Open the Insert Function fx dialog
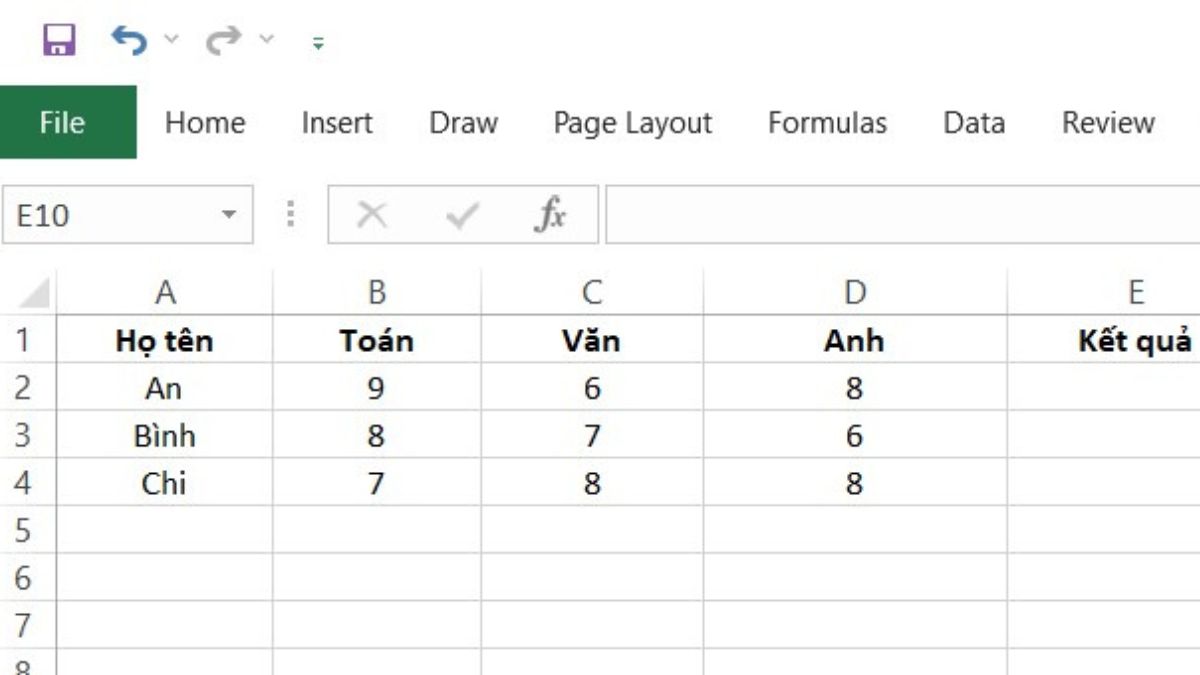Screen dimensions: 1200x675 pos(551,214)
